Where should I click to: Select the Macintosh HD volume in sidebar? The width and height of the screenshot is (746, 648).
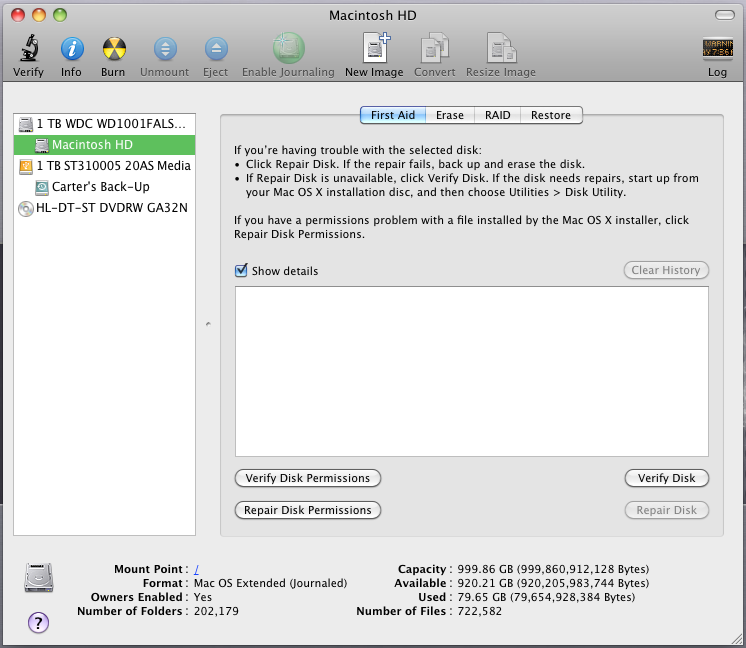105,145
